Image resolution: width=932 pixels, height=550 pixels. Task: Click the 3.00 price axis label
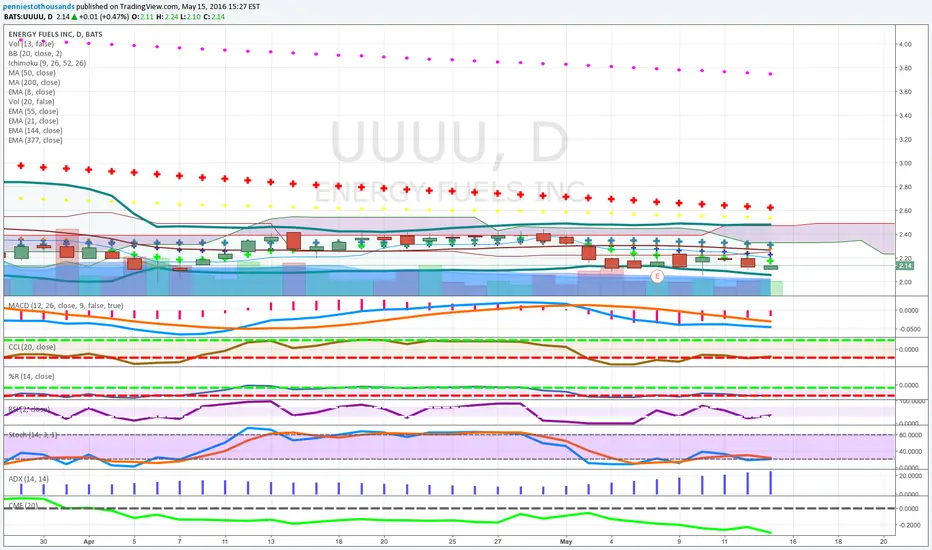pyautogui.click(x=905, y=163)
